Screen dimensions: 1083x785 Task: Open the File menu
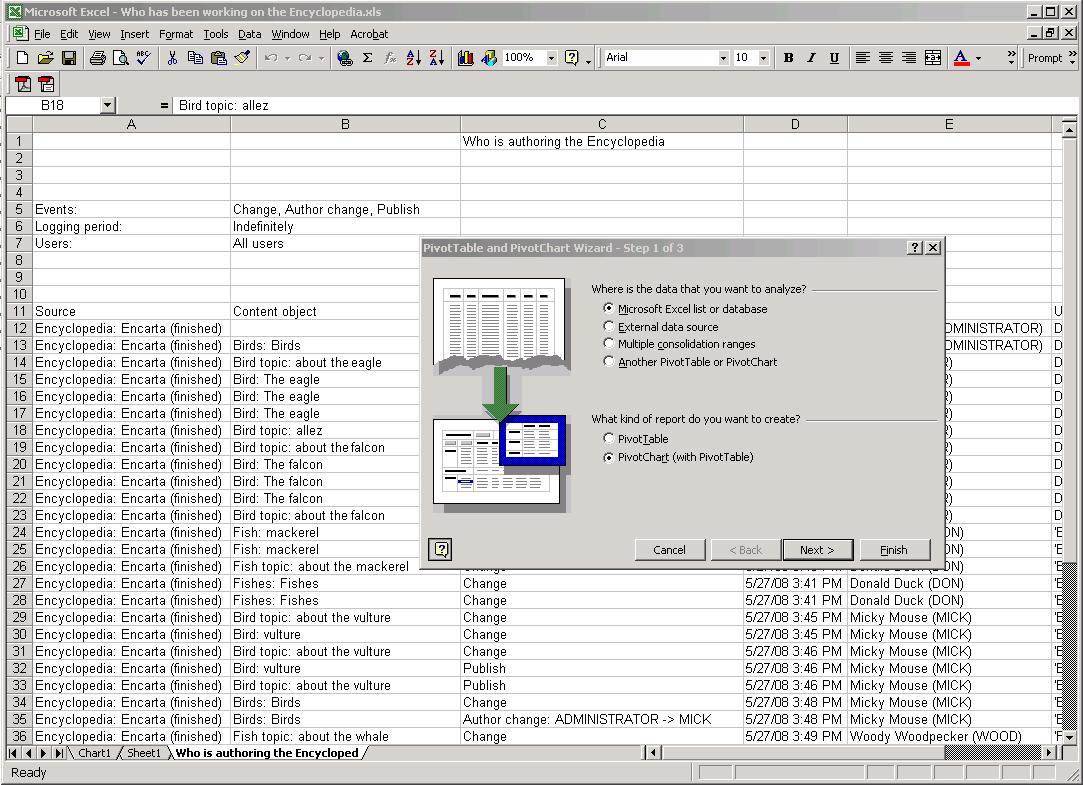pyautogui.click(x=42, y=34)
